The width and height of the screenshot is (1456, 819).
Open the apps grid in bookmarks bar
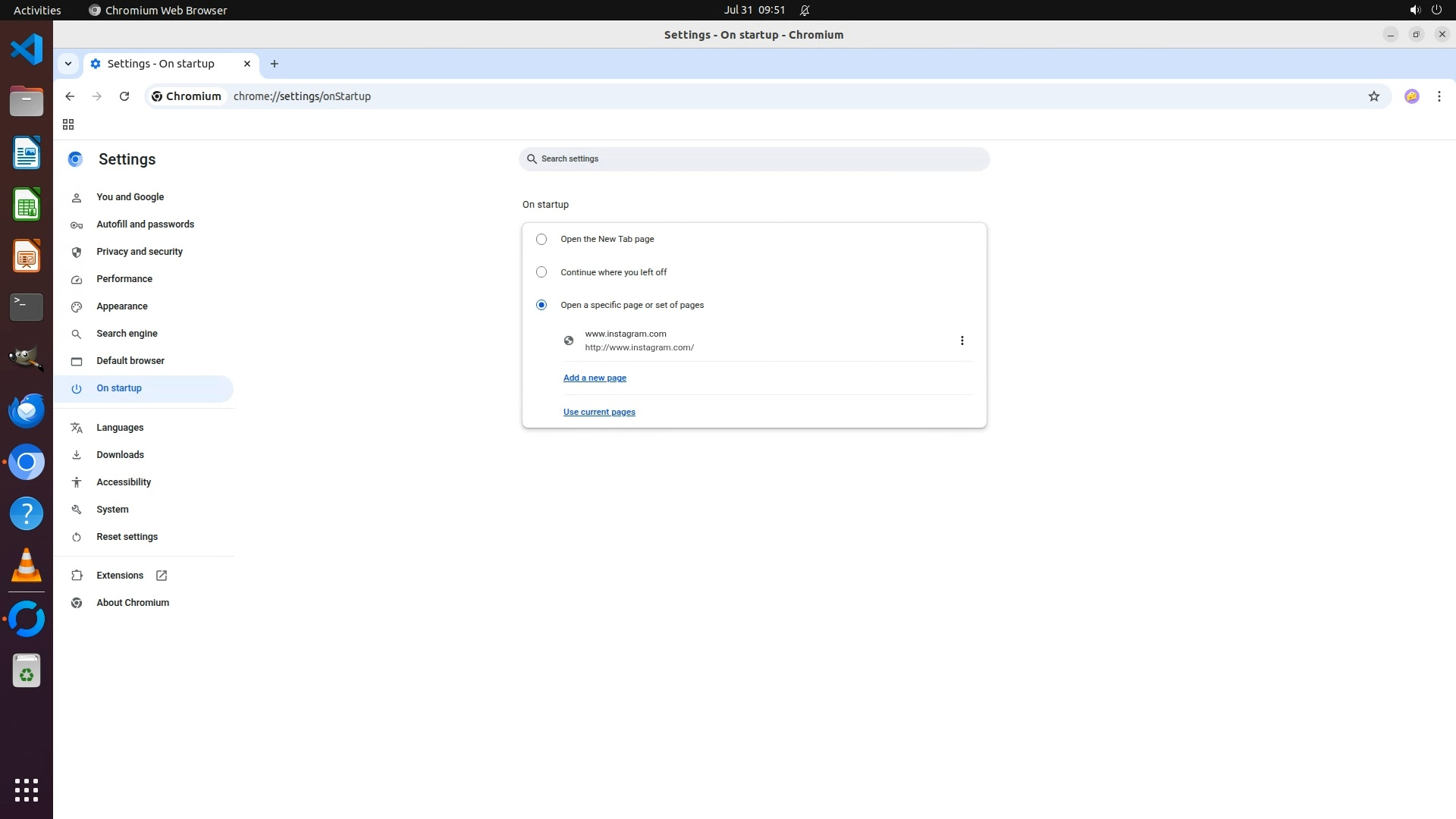coord(68,124)
